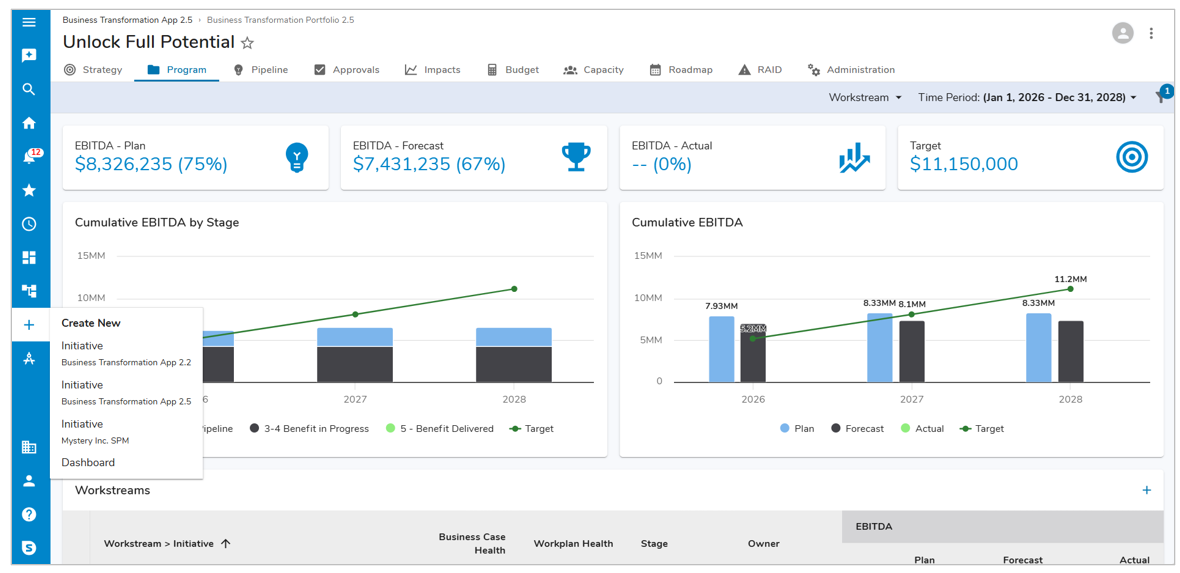Click the search icon in sidebar

(29, 89)
